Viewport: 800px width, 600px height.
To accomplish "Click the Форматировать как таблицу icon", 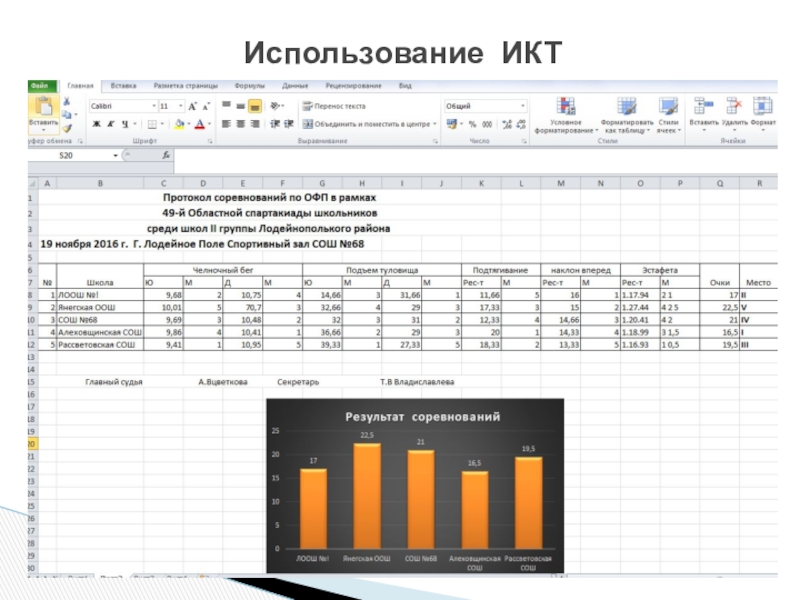I will [627, 107].
